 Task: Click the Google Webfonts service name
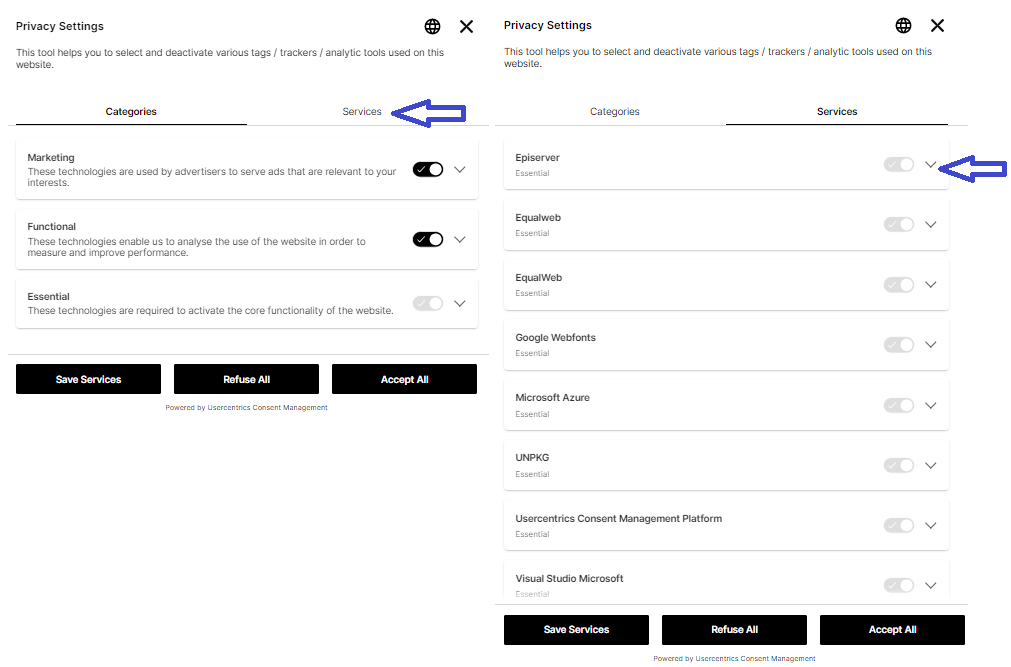(555, 337)
